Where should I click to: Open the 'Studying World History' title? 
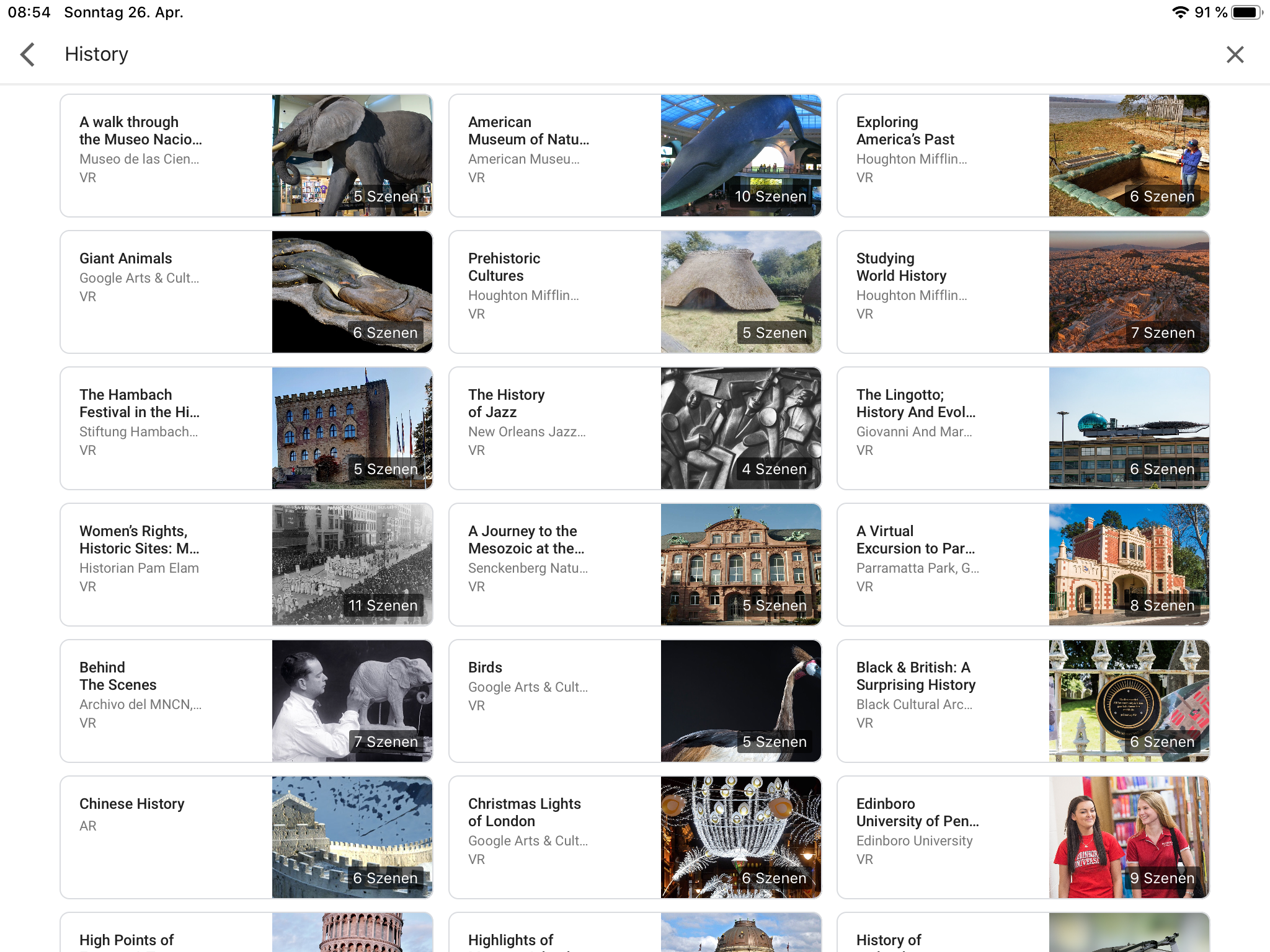(902, 267)
